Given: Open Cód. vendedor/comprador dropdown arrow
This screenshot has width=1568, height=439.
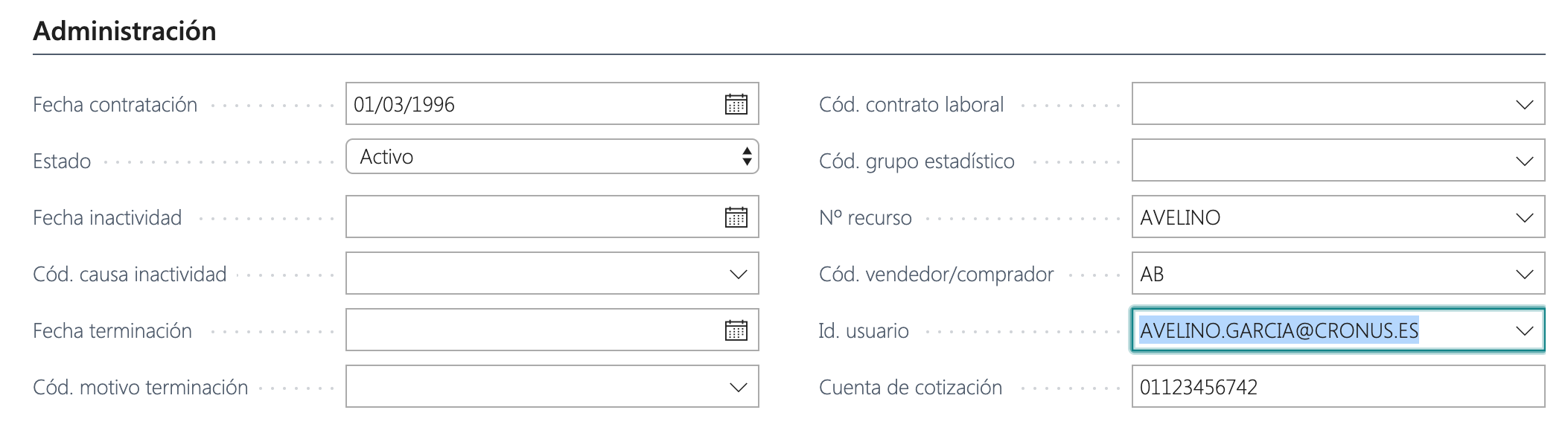Looking at the screenshot, I should coord(1524,274).
